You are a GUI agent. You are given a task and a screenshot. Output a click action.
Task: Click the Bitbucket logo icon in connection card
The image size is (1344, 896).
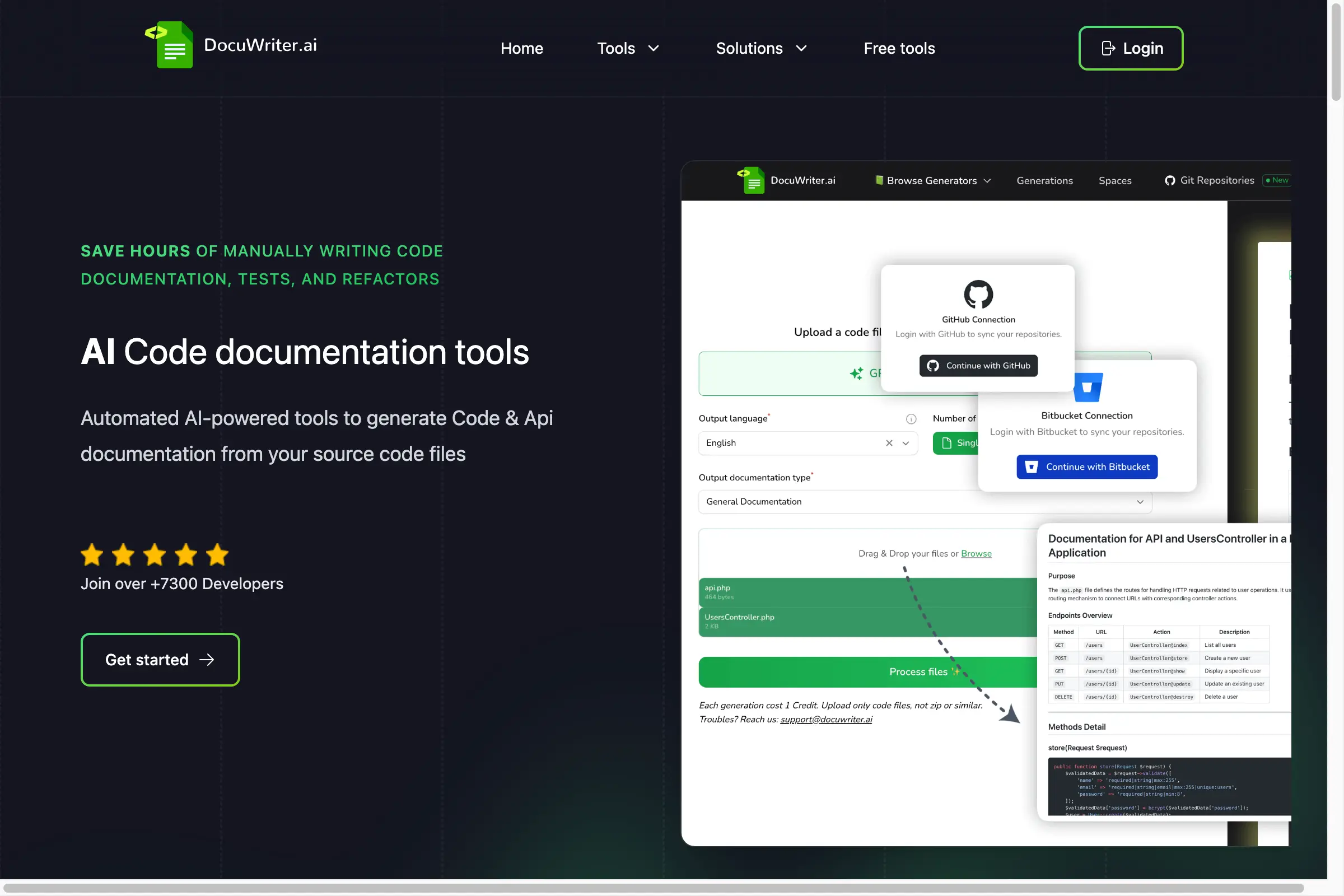point(1088,388)
